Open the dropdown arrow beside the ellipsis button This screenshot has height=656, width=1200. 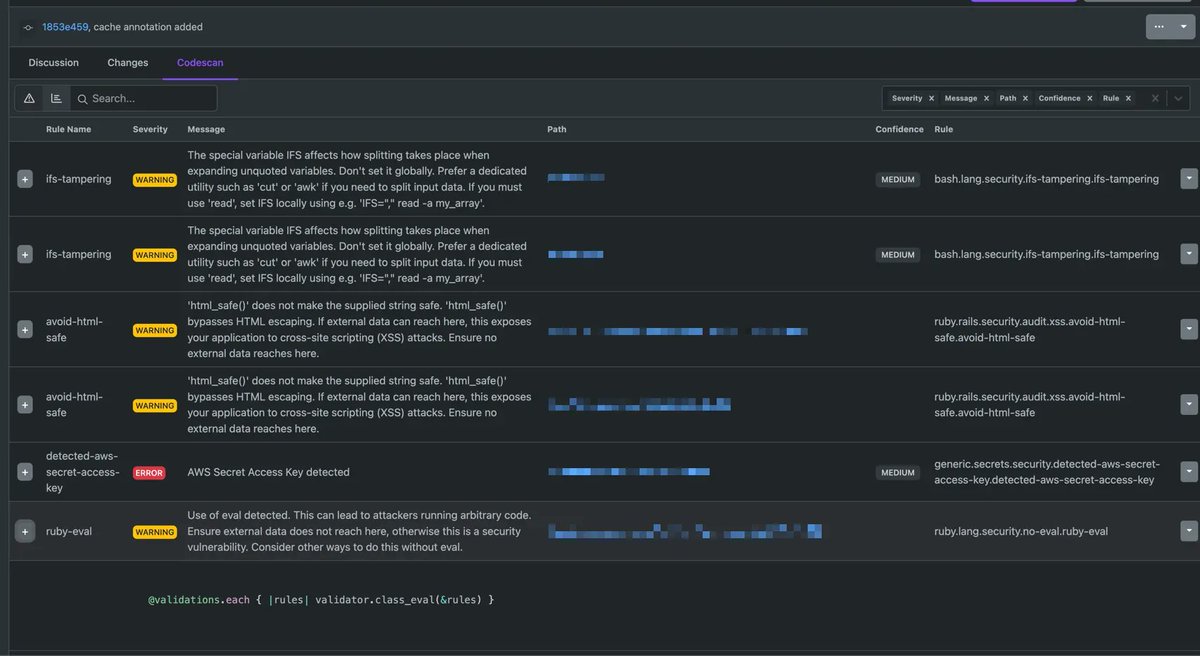1183,26
